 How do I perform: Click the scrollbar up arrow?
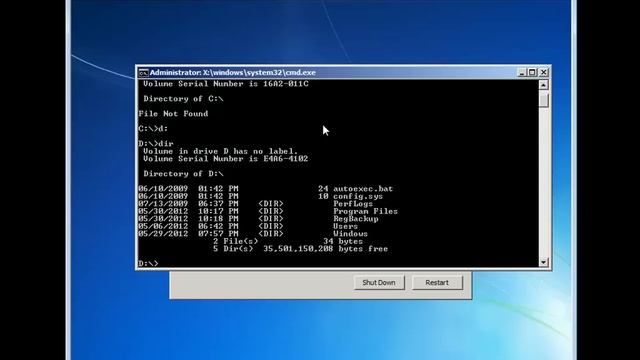coord(543,85)
